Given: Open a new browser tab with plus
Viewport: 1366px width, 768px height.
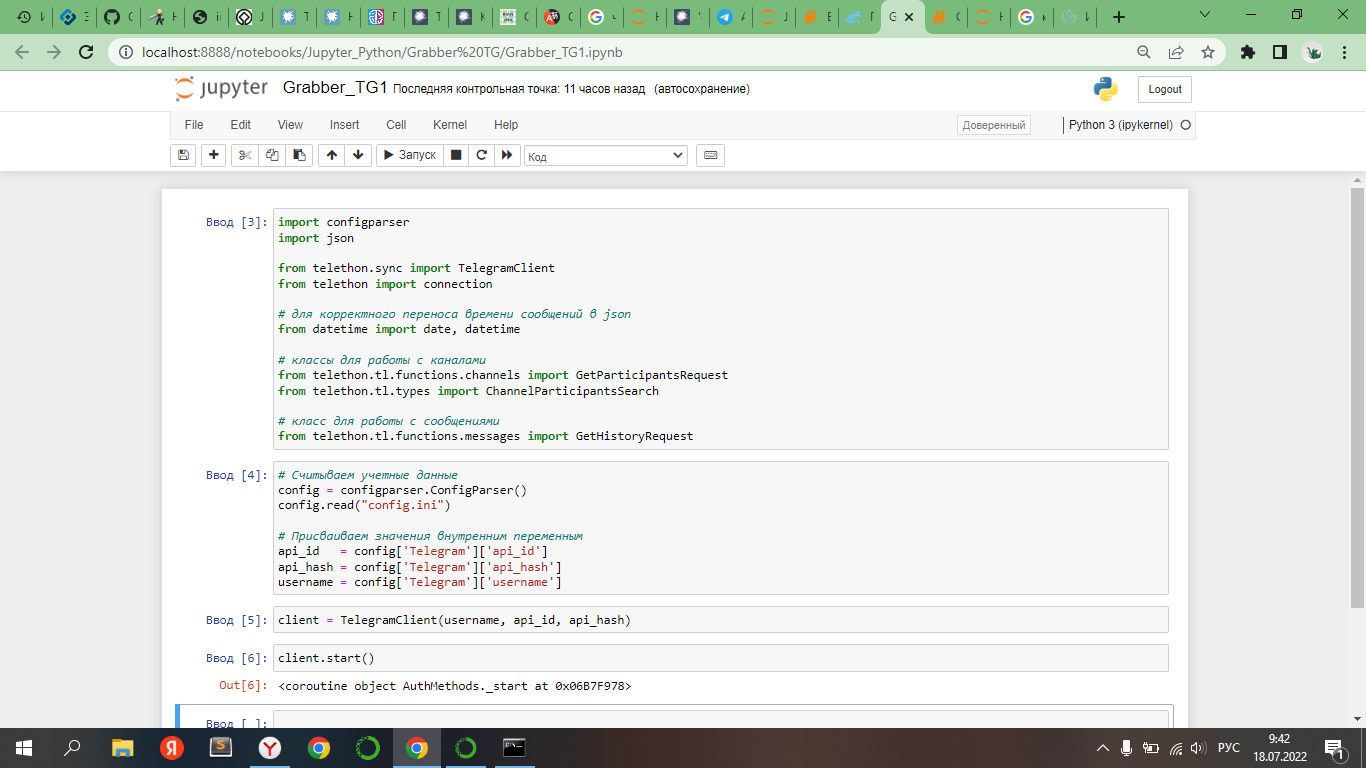Looking at the screenshot, I should (1118, 17).
